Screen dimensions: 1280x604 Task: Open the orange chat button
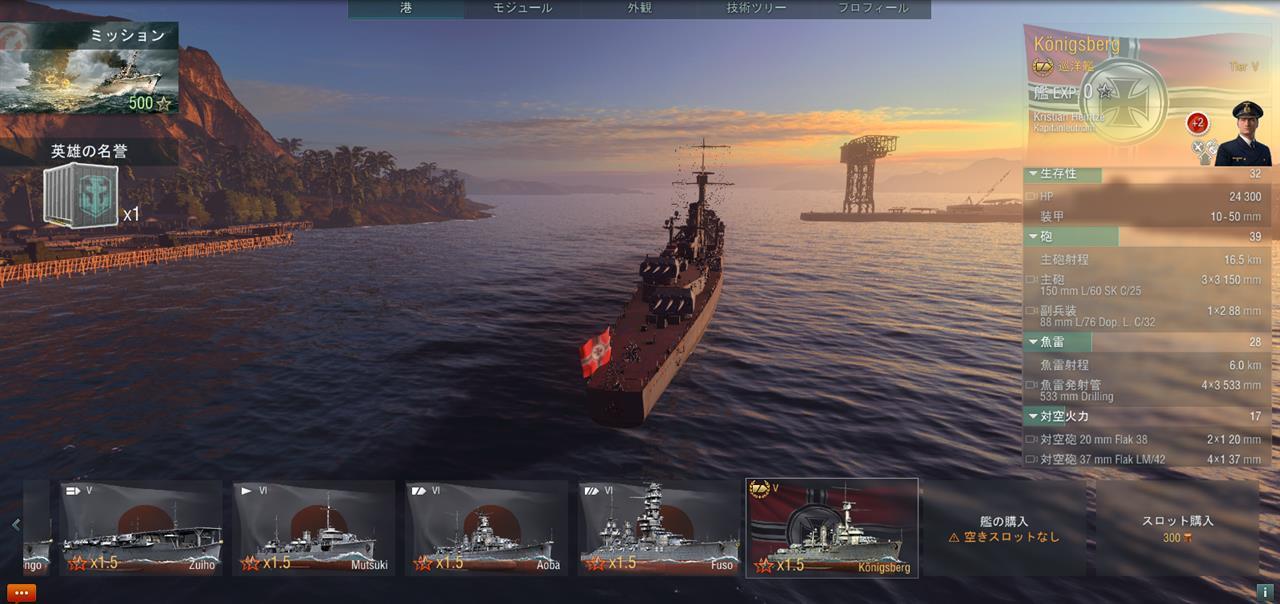pos(20,592)
